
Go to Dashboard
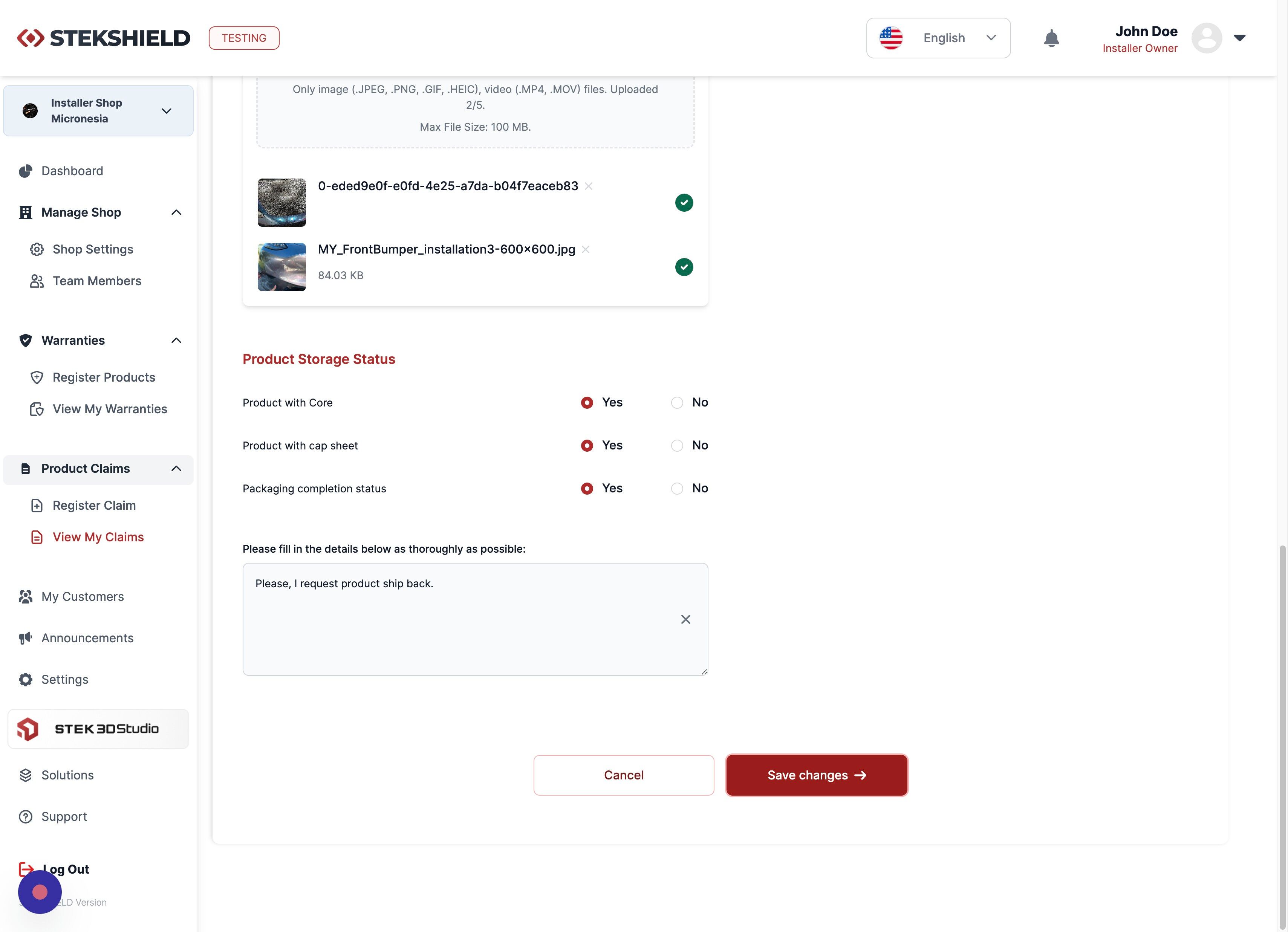click(x=72, y=171)
